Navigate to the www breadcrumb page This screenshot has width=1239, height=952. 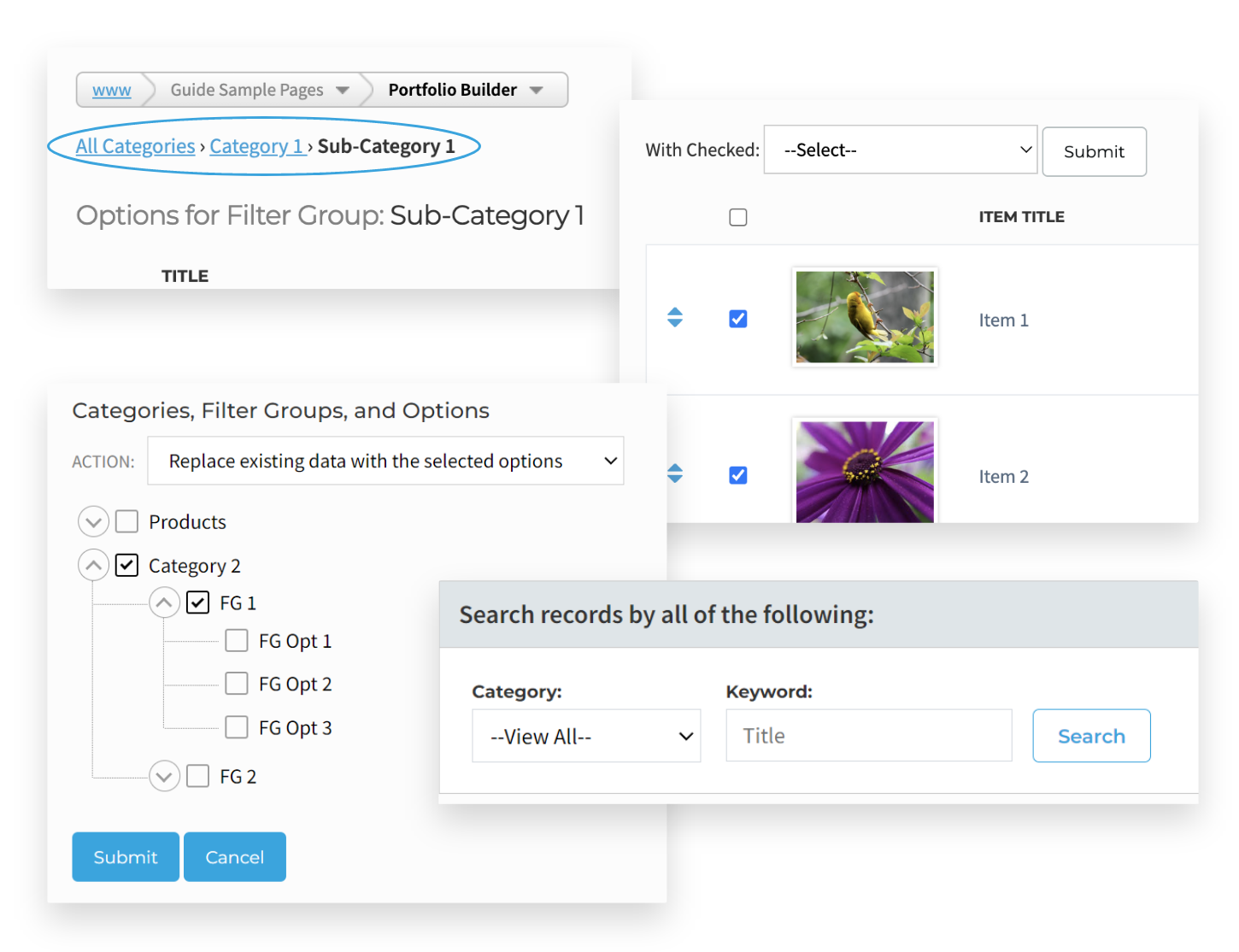click(x=111, y=89)
